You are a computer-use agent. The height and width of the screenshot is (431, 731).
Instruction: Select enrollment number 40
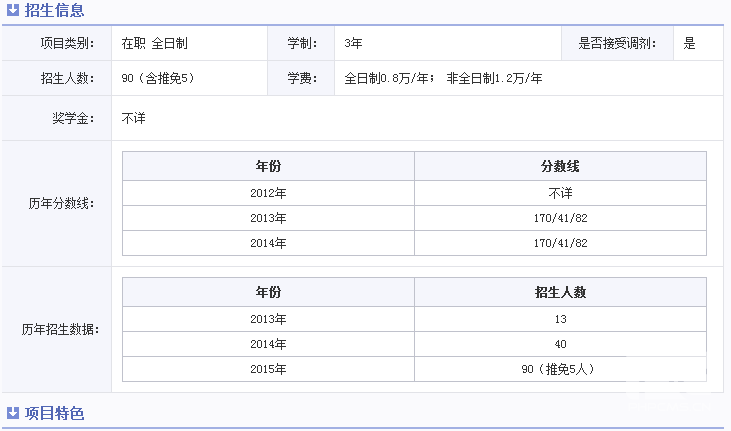560,344
